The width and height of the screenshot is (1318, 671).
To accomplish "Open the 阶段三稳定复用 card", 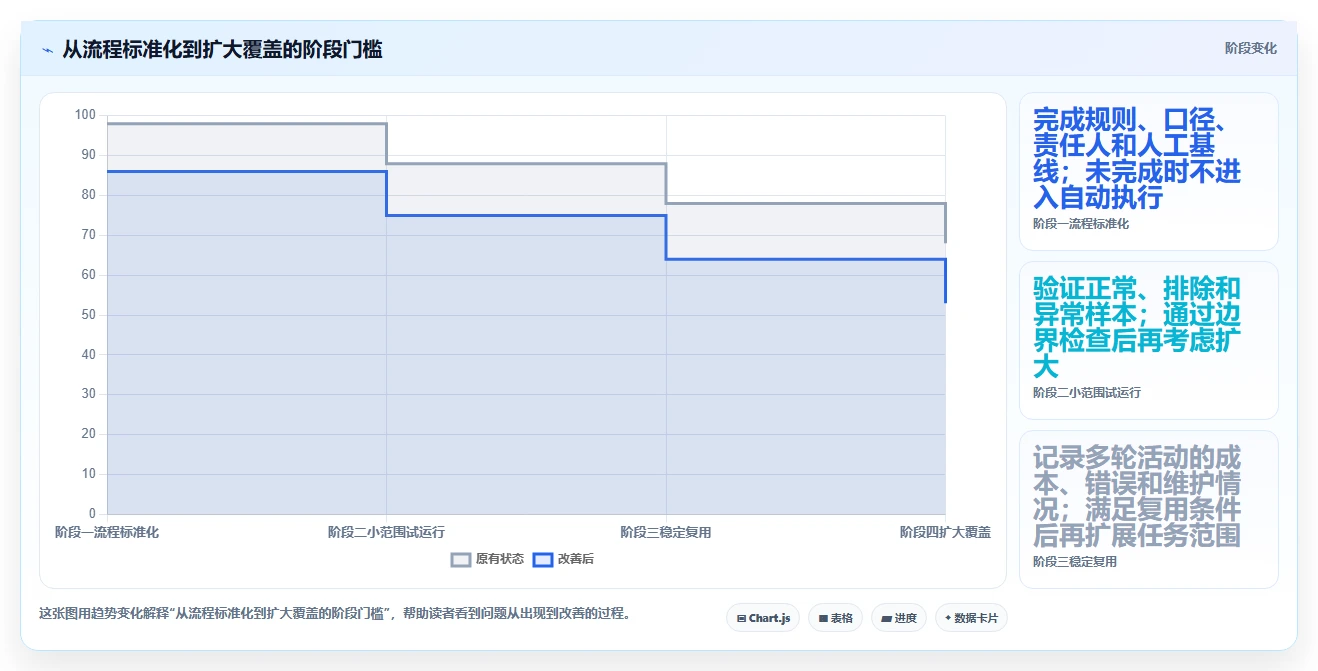I will (x=1148, y=509).
